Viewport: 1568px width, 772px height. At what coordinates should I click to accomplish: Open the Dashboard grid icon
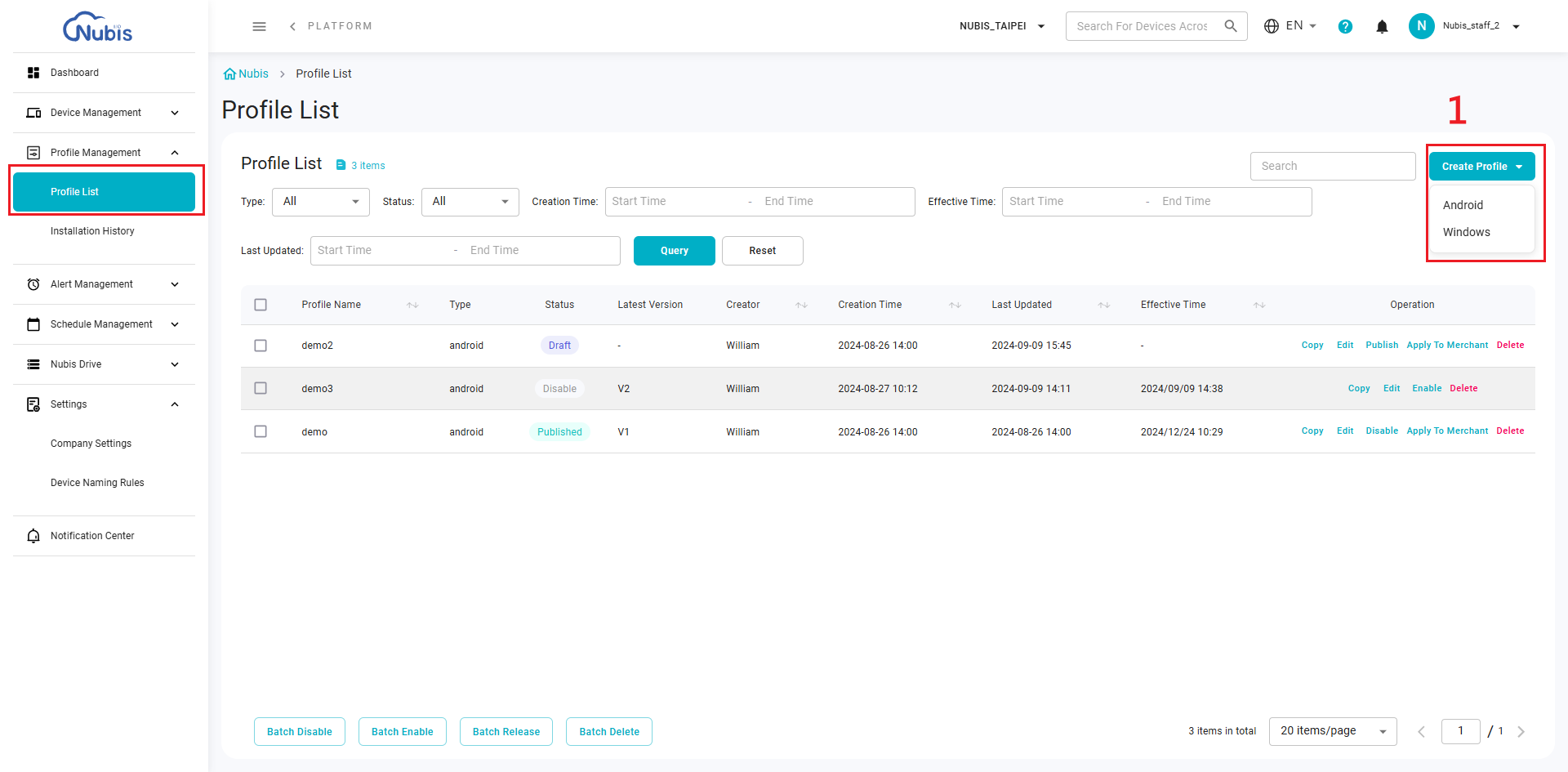pyautogui.click(x=33, y=73)
